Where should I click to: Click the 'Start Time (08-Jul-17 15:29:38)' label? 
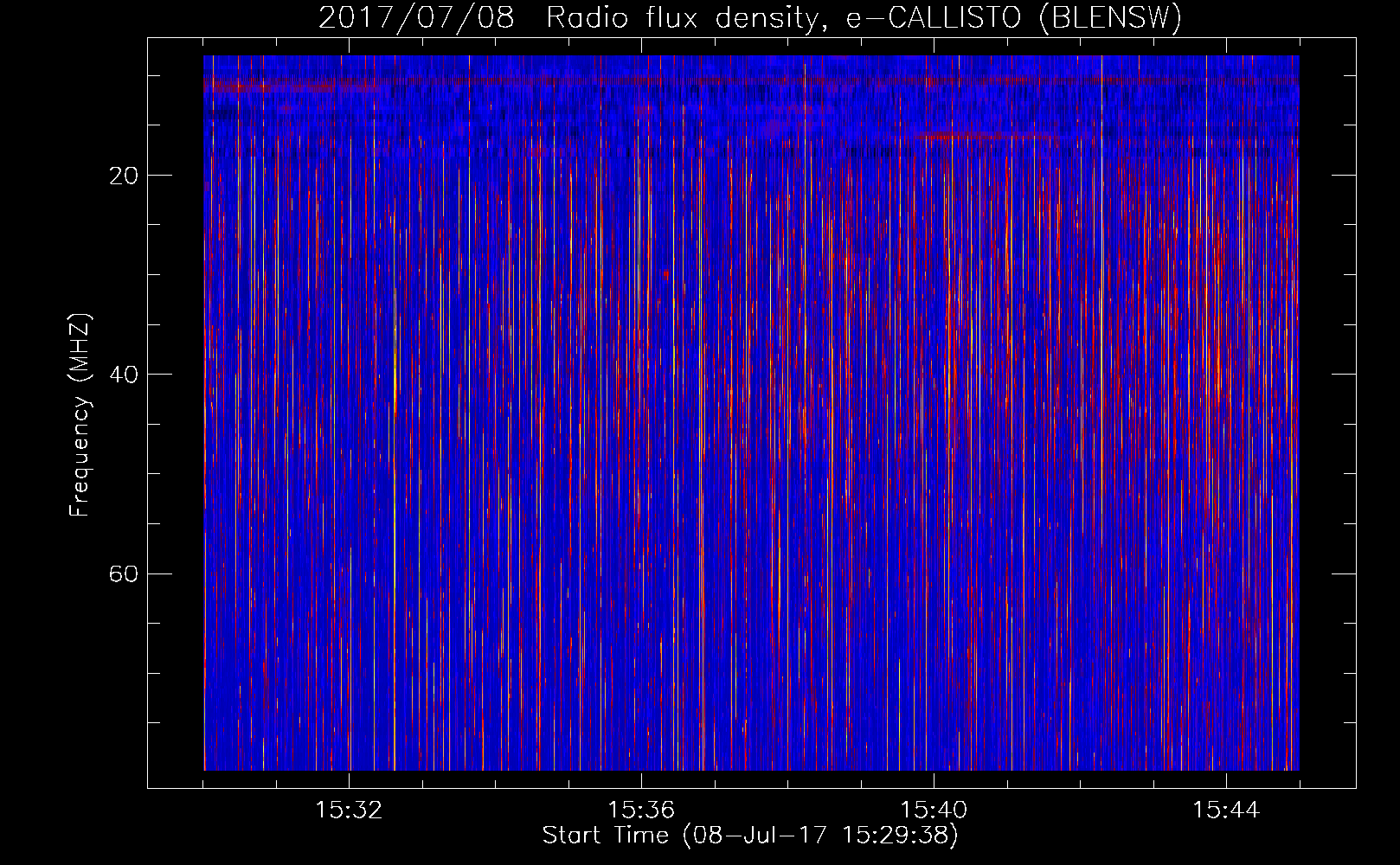pyautogui.click(x=750, y=836)
